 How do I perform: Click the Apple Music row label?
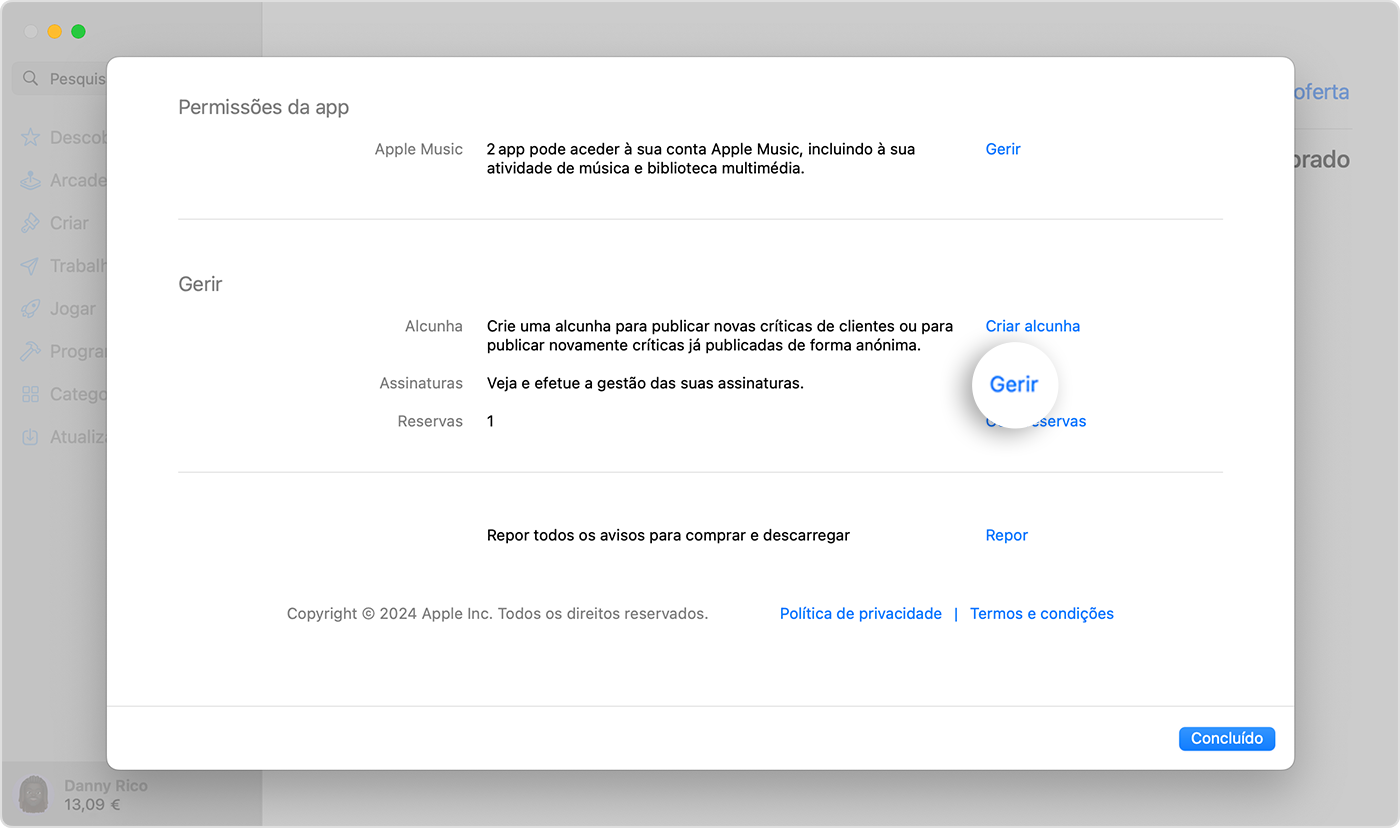click(419, 149)
